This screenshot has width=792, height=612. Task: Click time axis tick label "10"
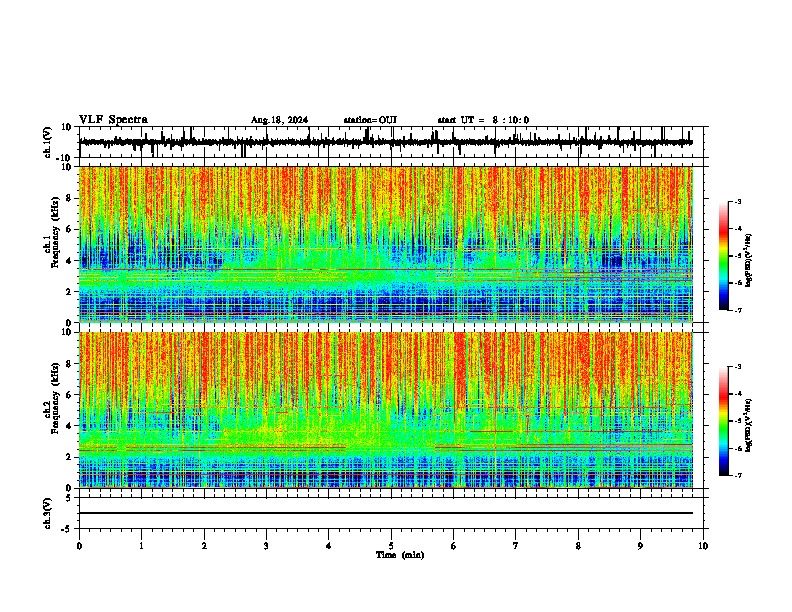point(703,545)
